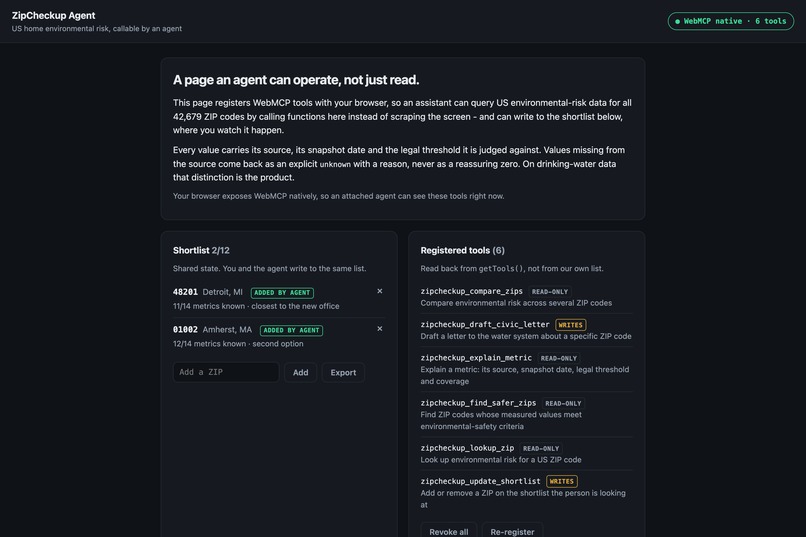The width and height of the screenshot is (806, 537).
Task: Select zipcheckup_update_shortlist tool name
Action: click(x=481, y=481)
